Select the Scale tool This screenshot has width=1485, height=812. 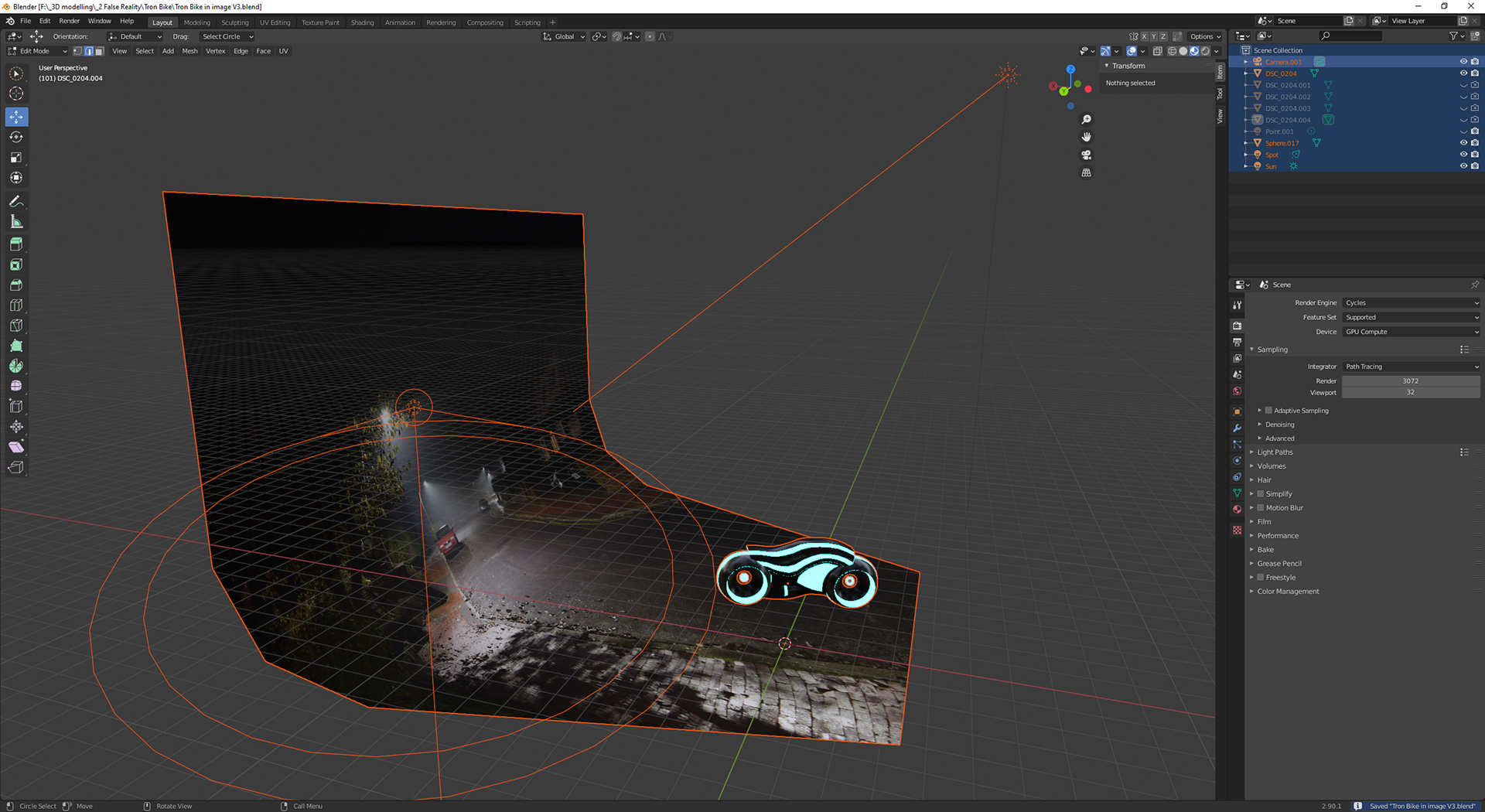coord(16,158)
